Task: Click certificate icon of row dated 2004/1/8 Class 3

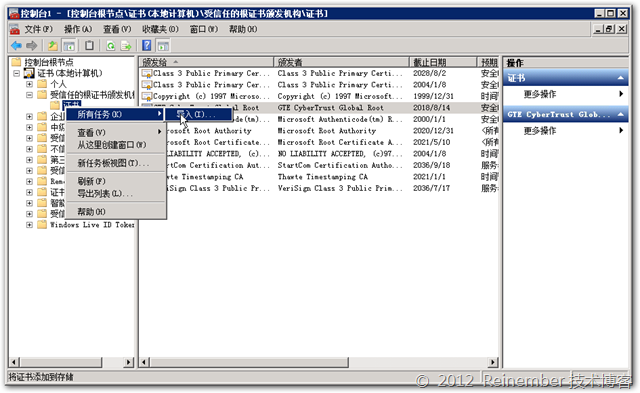Action: pyautogui.click(x=147, y=85)
